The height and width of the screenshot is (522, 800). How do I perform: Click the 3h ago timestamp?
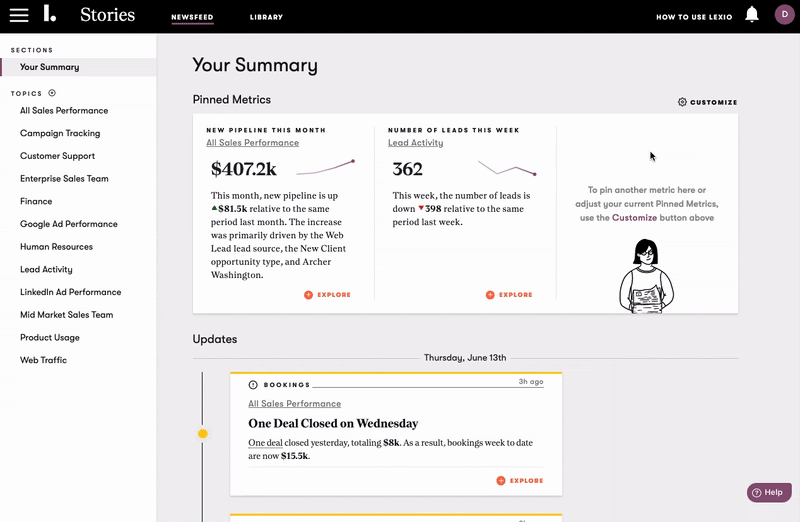(x=531, y=382)
